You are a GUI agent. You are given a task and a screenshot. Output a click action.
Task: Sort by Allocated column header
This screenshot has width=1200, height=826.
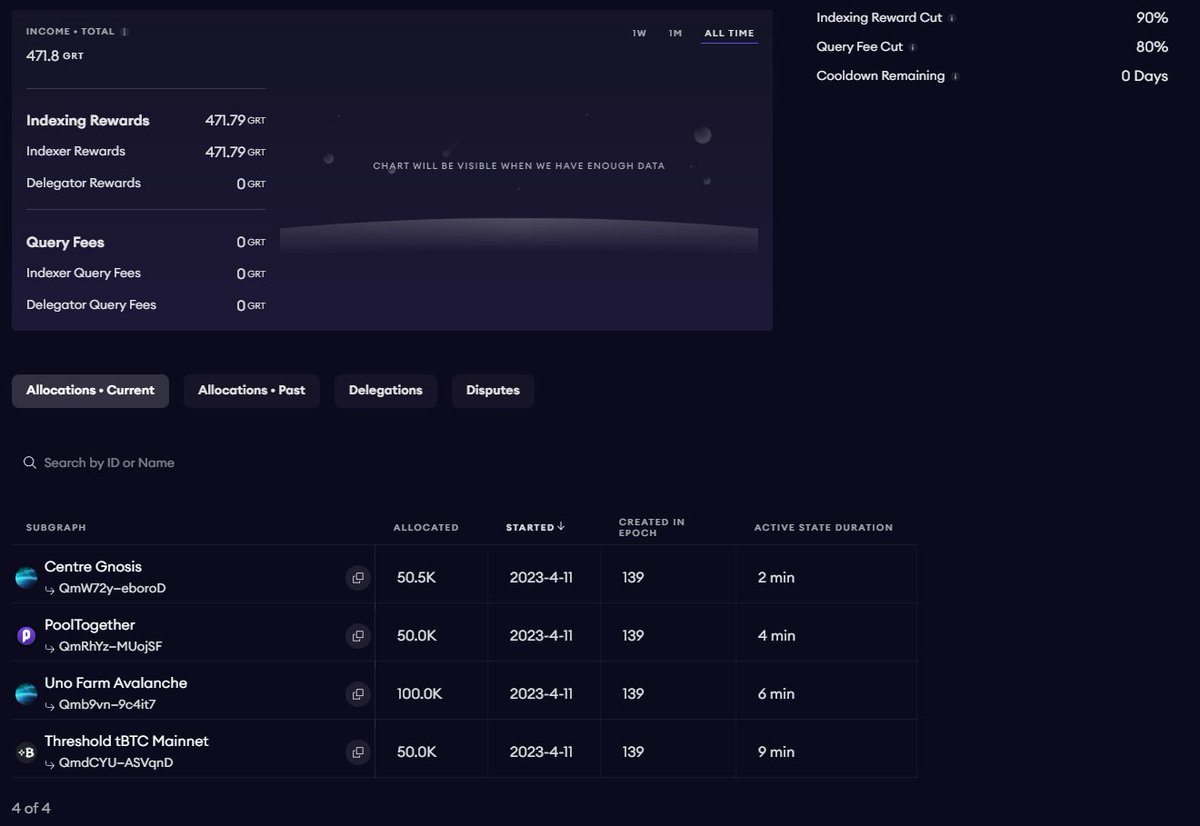[x=426, y=527]
